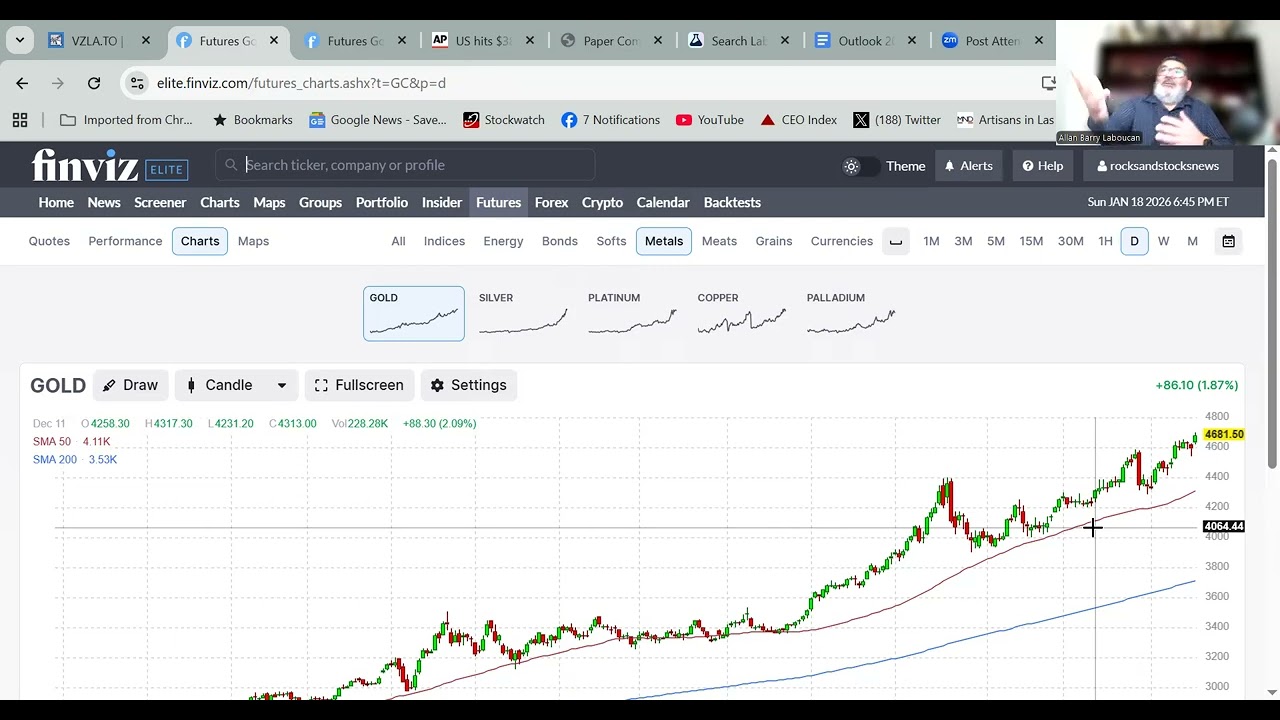The height and width of the screenshot is (720, 1280).
Task: Select the 15M timeframe
Action: [1031, 241]
